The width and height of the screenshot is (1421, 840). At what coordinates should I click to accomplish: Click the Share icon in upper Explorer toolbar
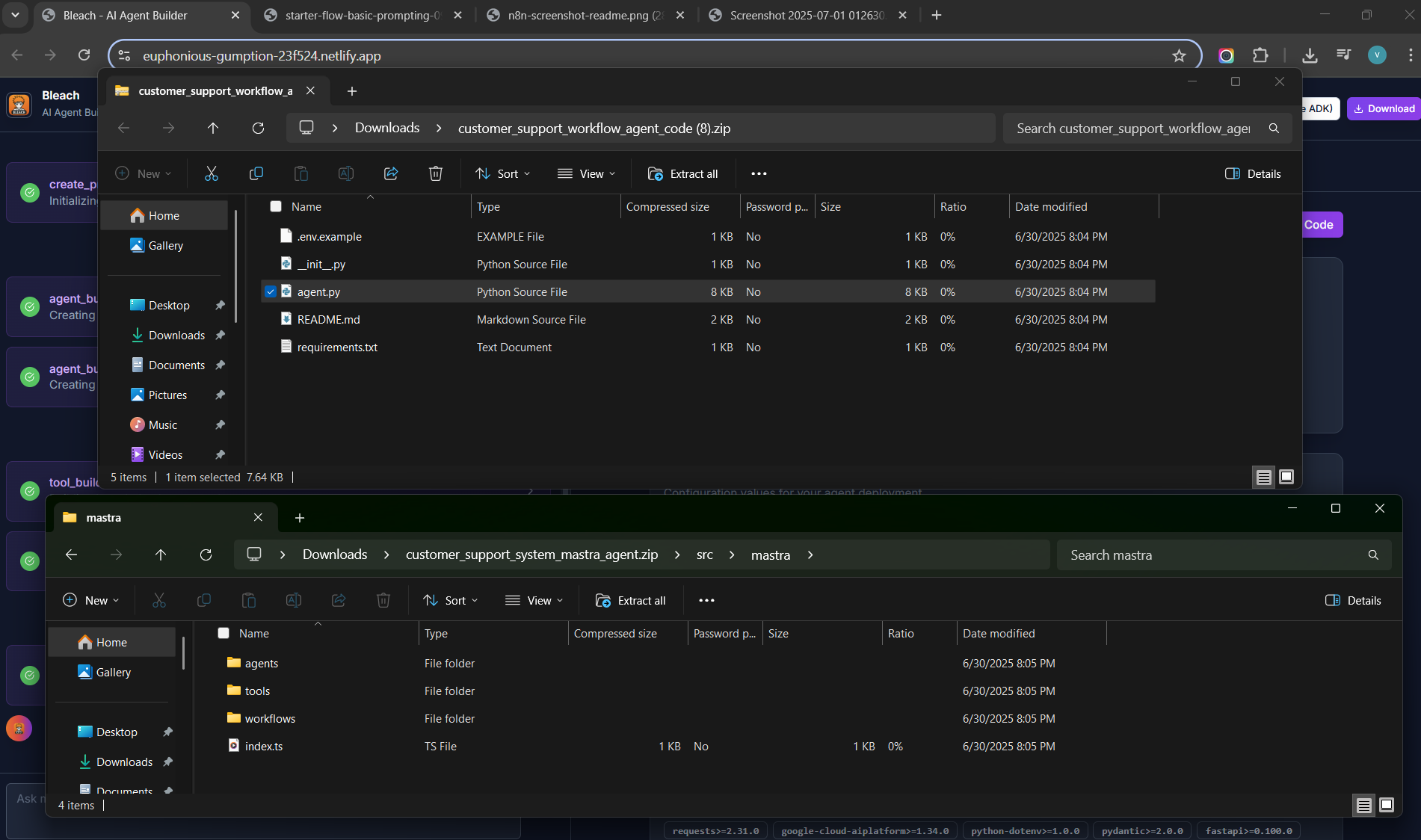click(390, 173)
